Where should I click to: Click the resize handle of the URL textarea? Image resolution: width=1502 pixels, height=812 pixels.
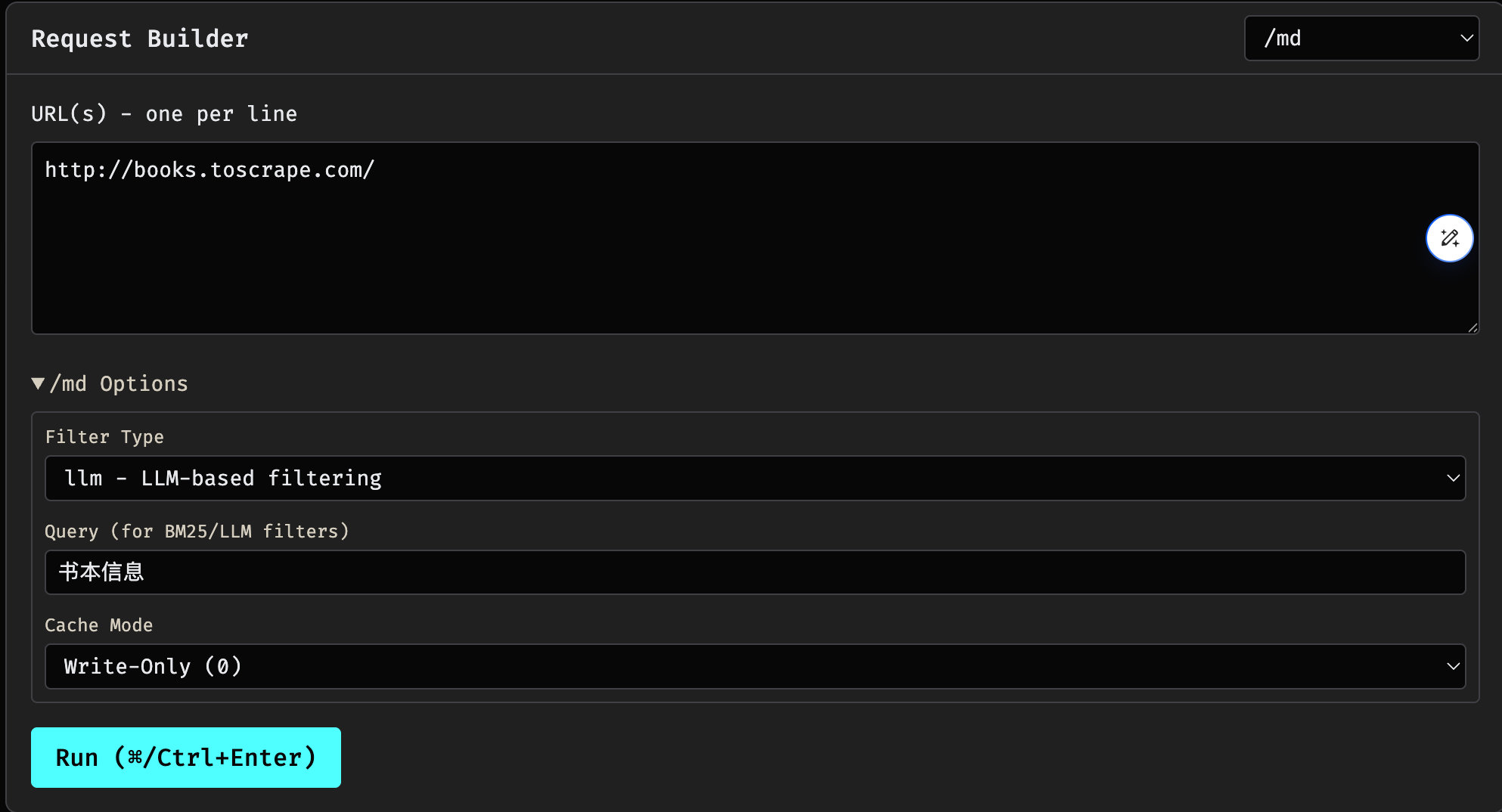click(x=1473, y=327)
